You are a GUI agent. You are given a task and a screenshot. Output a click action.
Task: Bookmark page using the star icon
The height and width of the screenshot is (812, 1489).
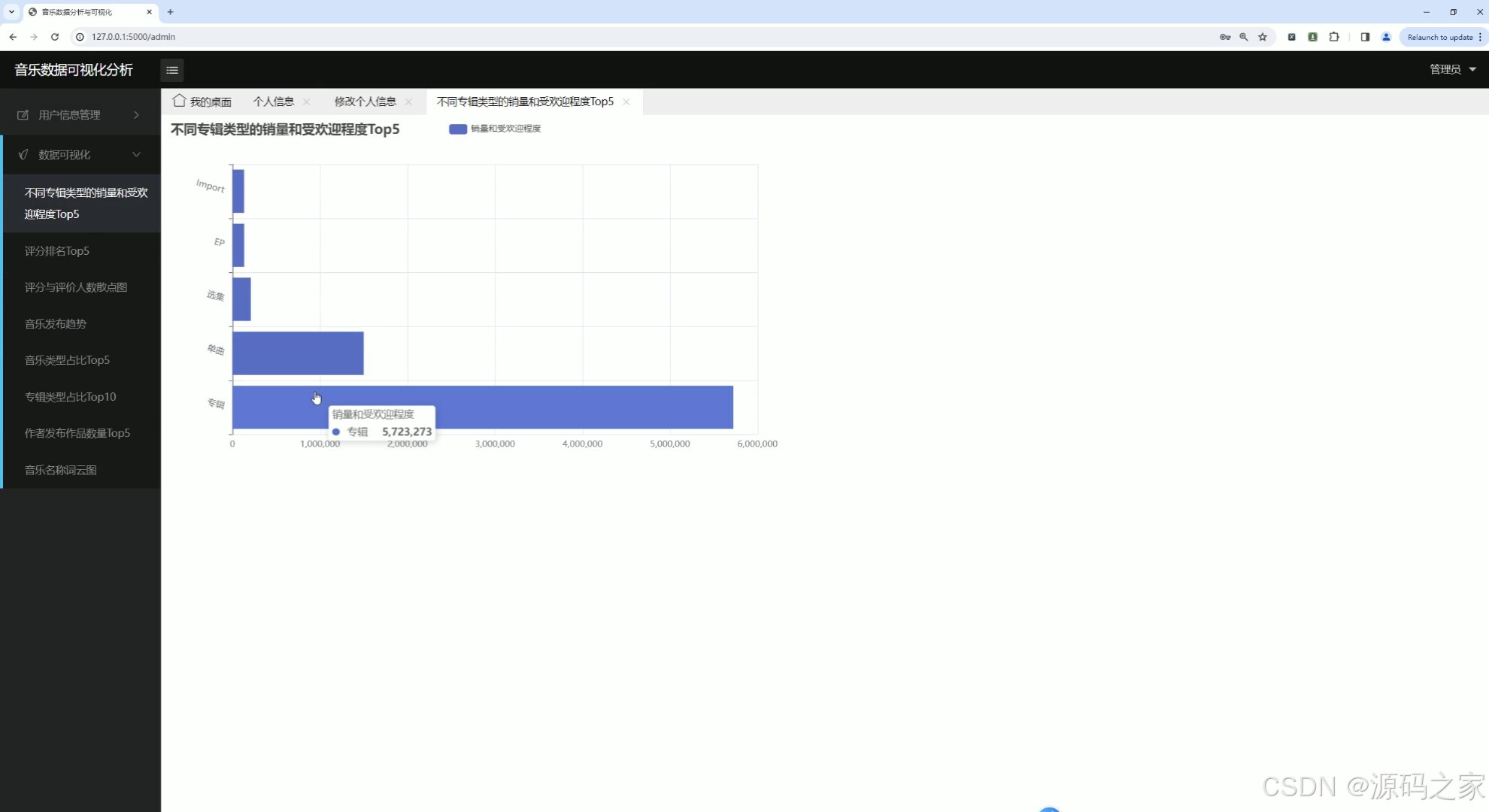click(x=1263, y=37)
